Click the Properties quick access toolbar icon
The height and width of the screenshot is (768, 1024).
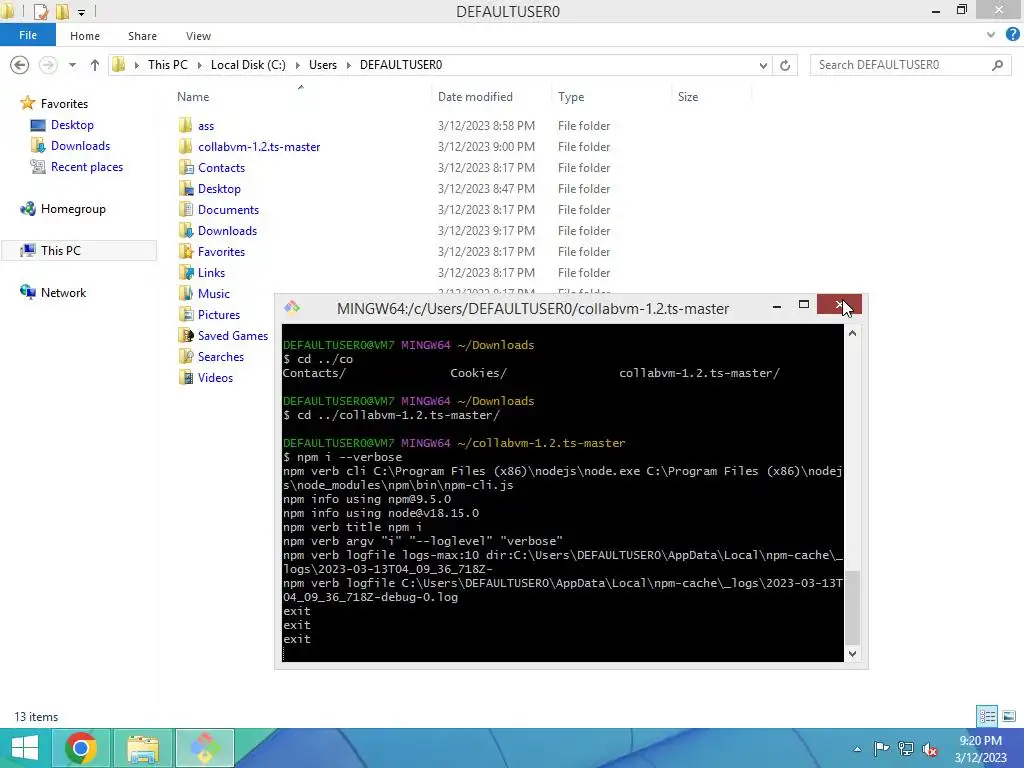tap(40, 11)
